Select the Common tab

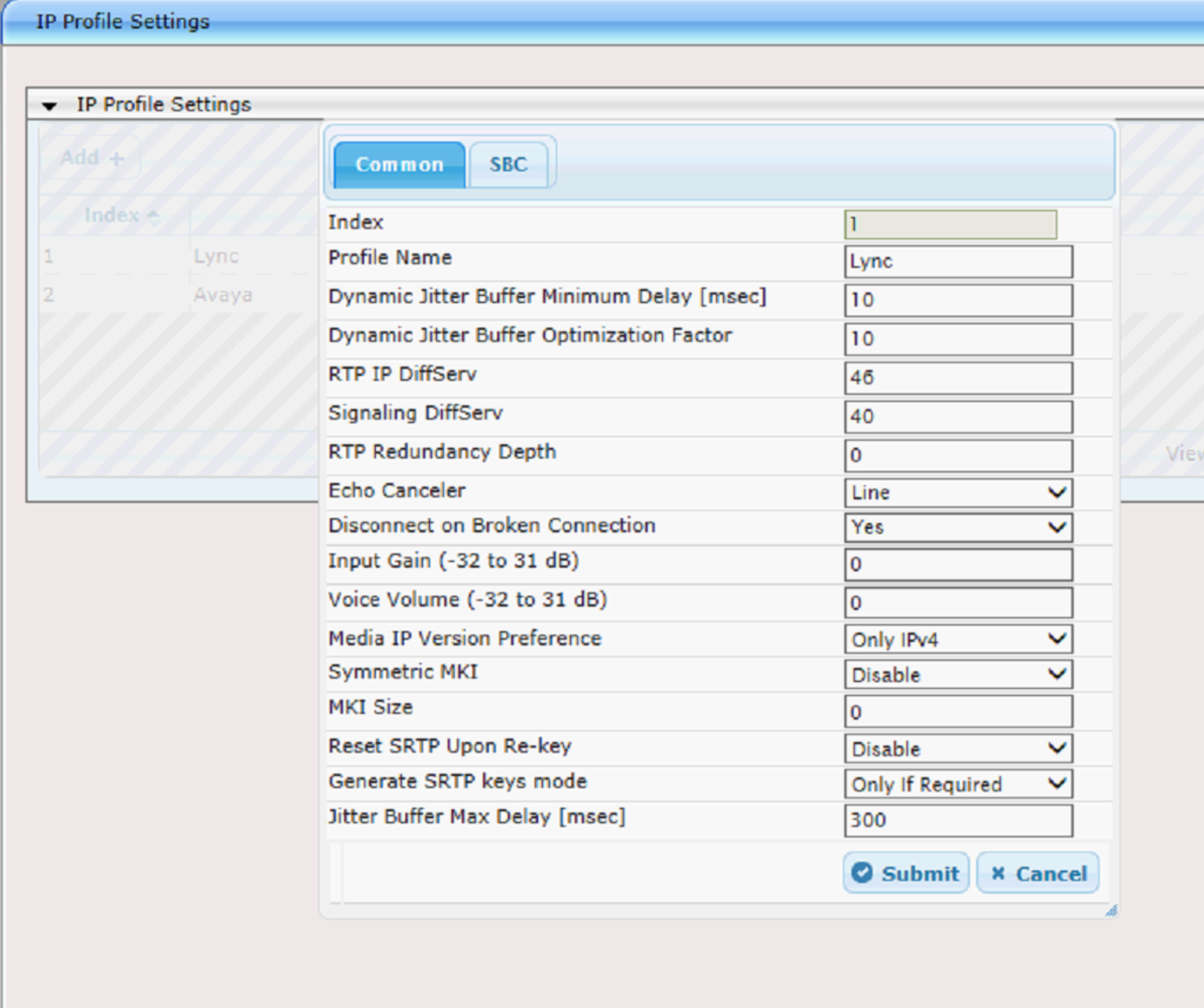coord(398,164)
